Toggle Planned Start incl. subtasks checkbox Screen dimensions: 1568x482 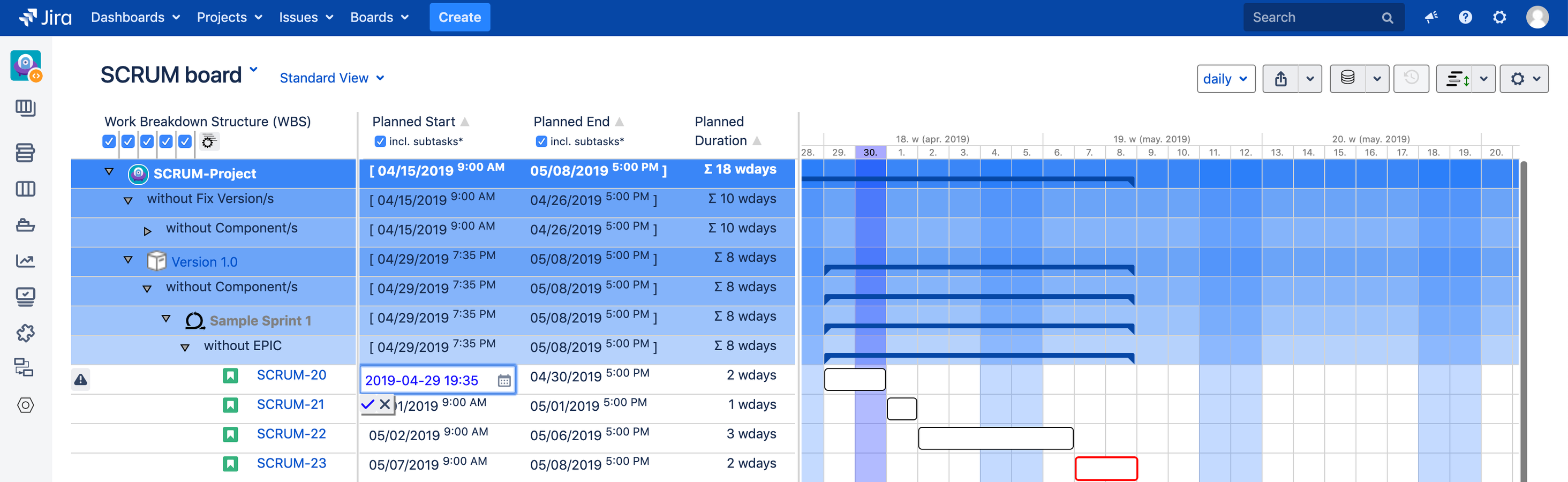click(380, 141)
